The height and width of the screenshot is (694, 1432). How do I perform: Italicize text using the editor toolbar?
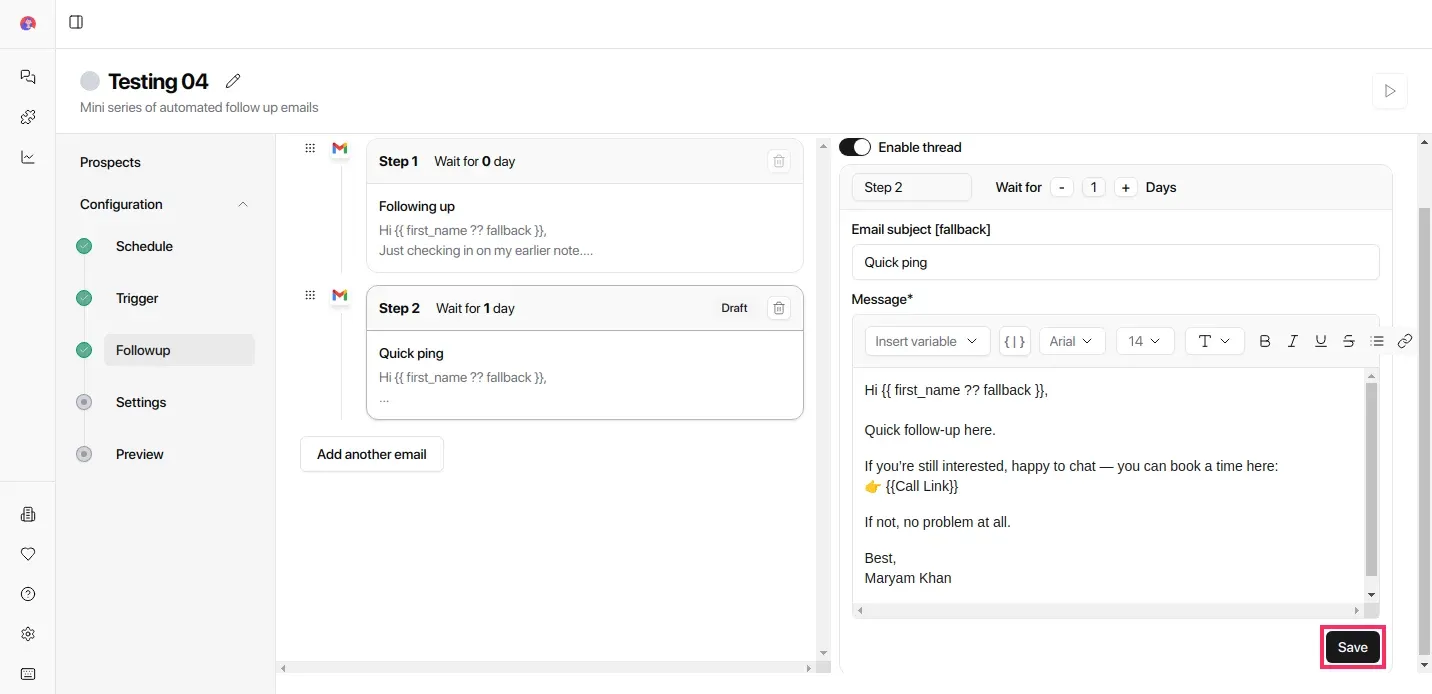tap(1292, 341)
